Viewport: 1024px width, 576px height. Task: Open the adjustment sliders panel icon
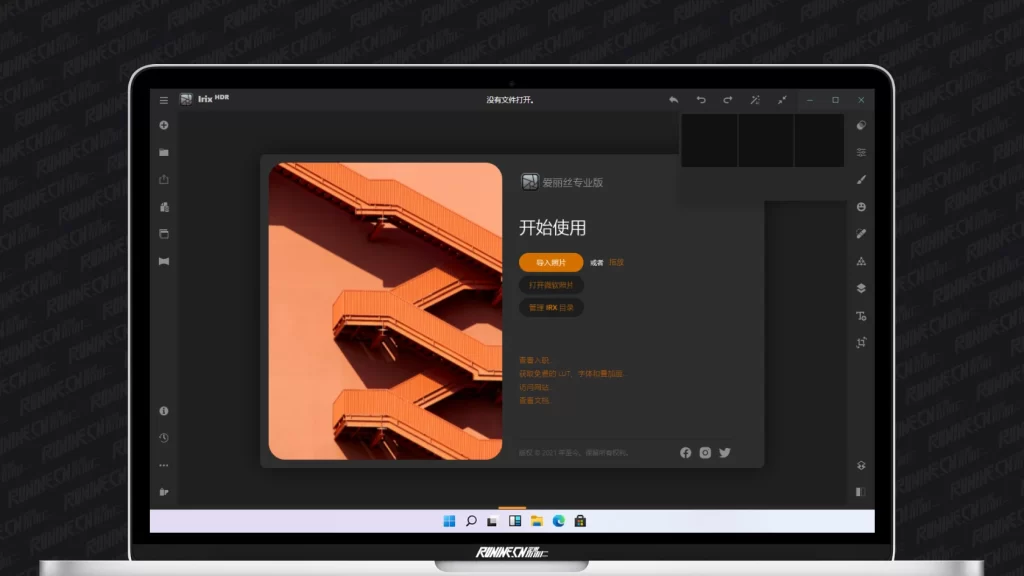point(861,153)
